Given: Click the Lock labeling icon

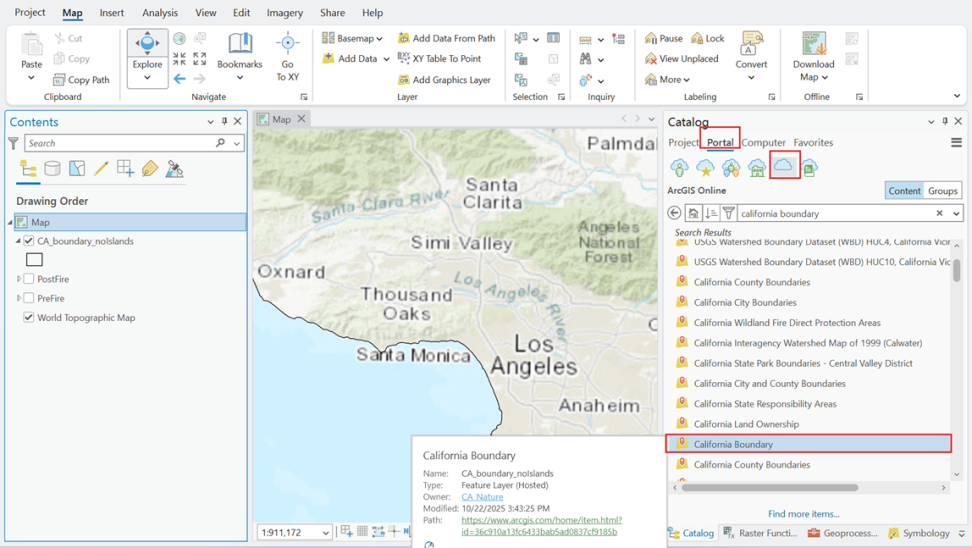Looking at the screenshot, I should click(697, 38).
